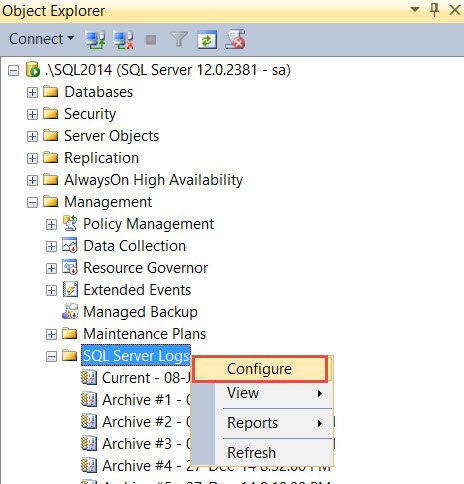Click the Extended Events icon
Screen dimensions: 464x484
[x=70, y=289]
